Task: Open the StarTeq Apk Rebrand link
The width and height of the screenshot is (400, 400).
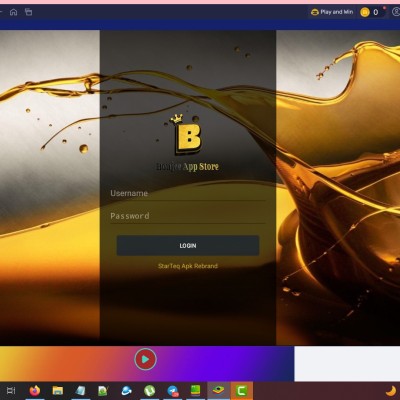Action: click(188, 266)
